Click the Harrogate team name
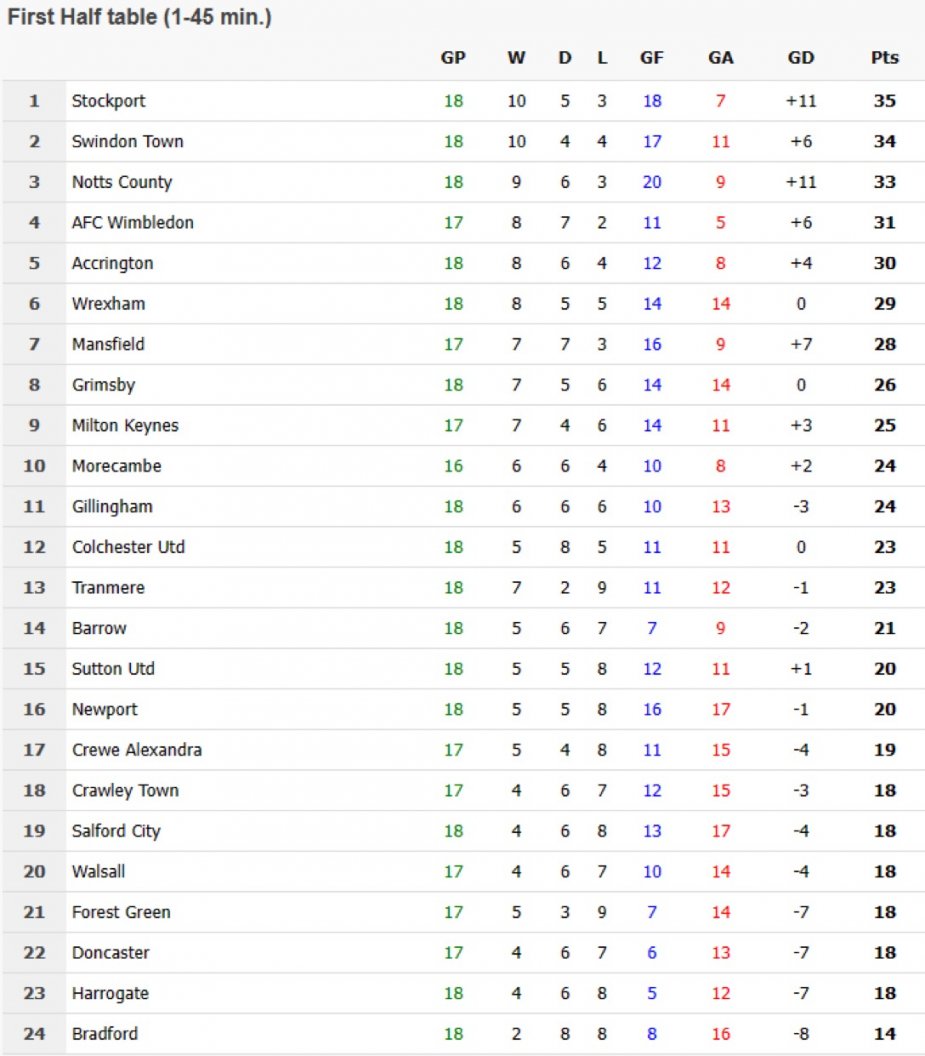The image size is (925, 1056). [108, 993]
